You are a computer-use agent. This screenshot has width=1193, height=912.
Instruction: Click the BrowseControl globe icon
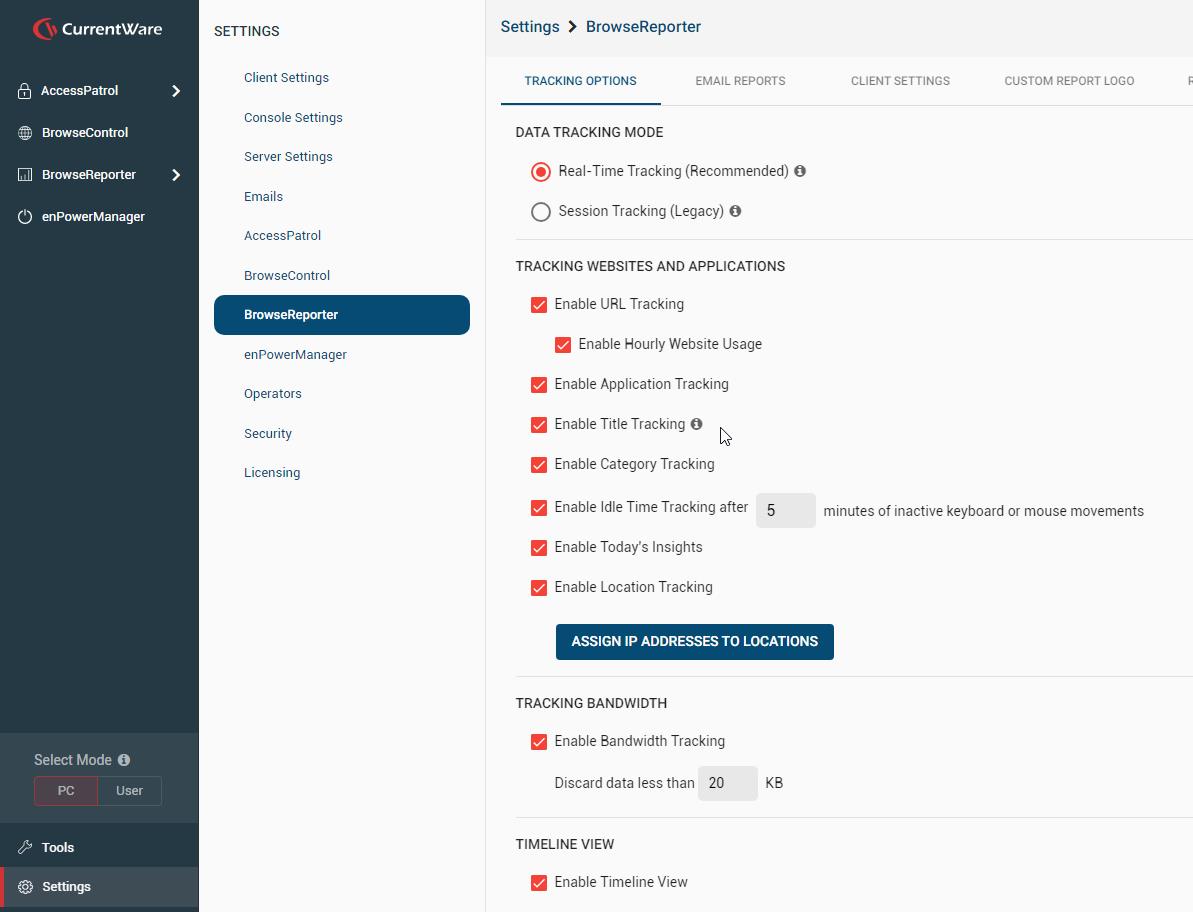pos(25,132)
